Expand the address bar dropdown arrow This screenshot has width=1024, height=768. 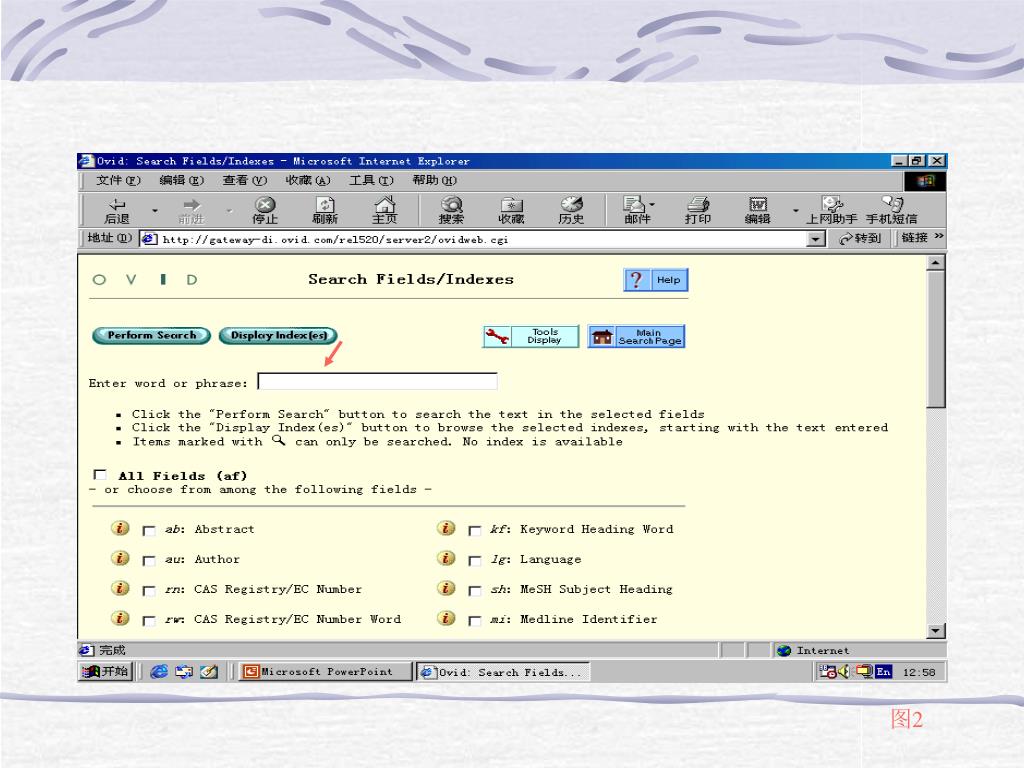(x=815, y=240)
